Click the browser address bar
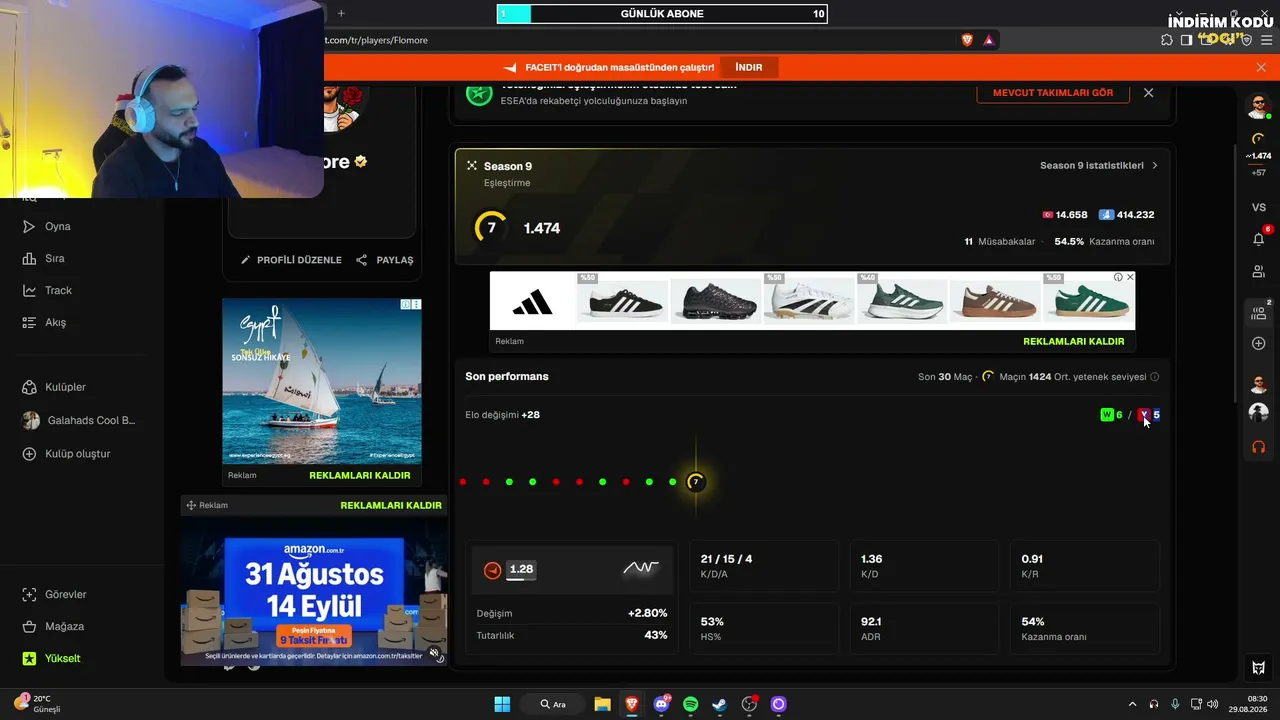The height and width of the screenshot is (720, 1280). tap(640, 40)
